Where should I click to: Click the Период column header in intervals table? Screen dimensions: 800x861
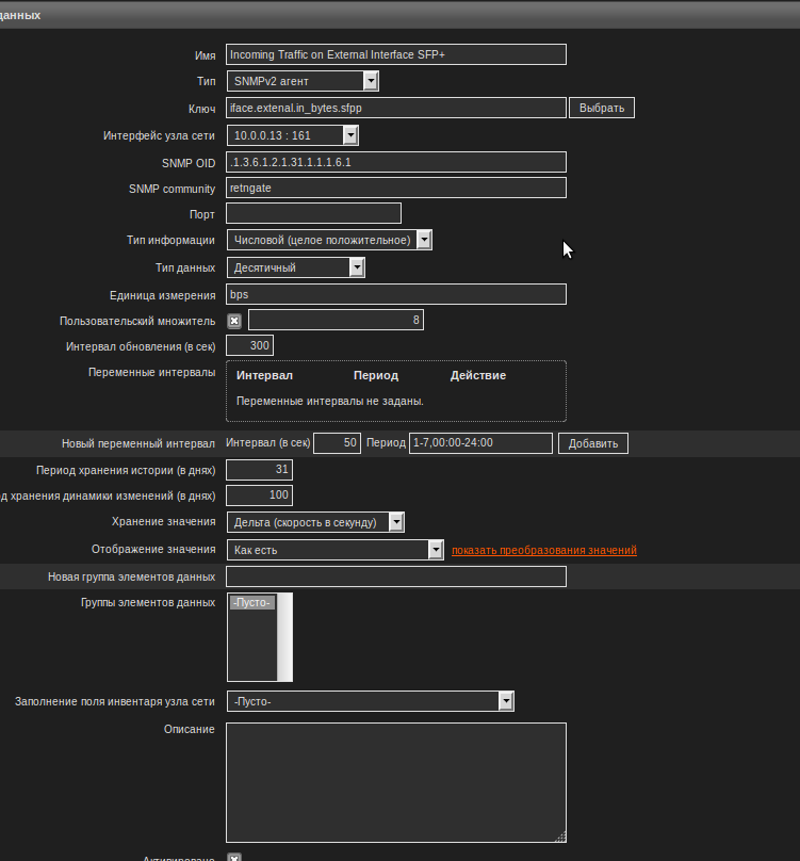tap(376, 376)
